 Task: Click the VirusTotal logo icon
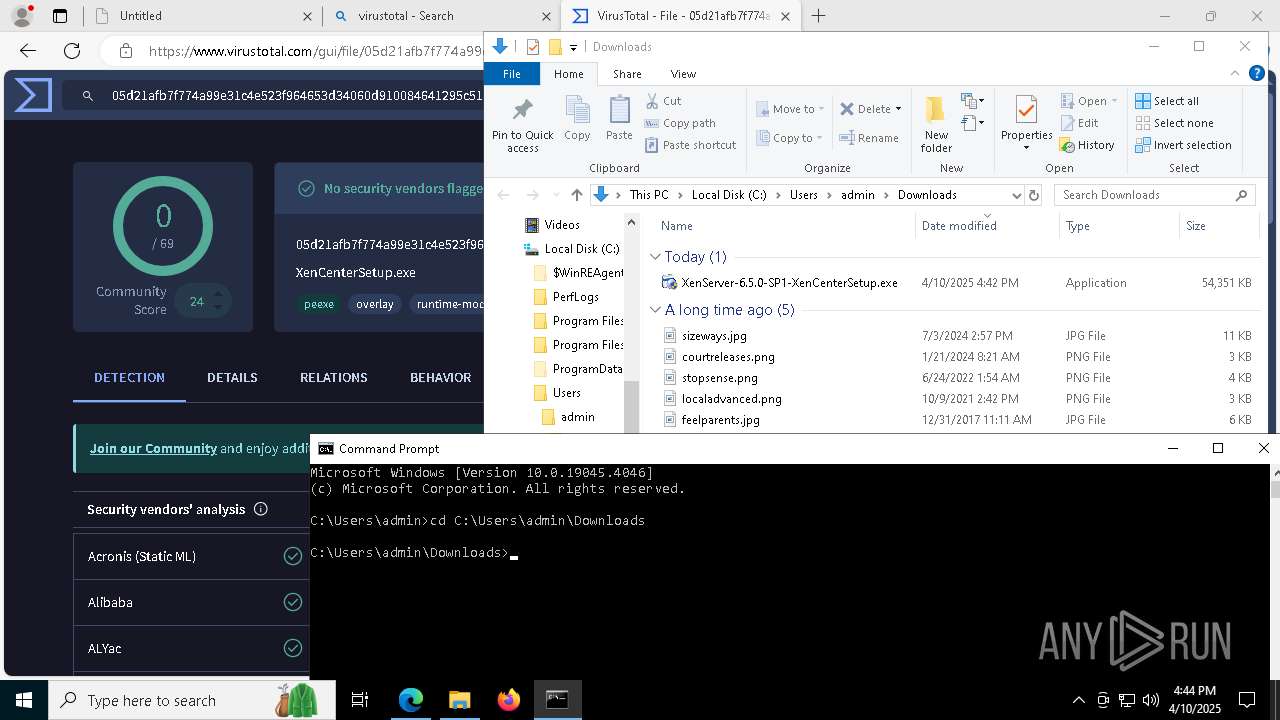33,95
